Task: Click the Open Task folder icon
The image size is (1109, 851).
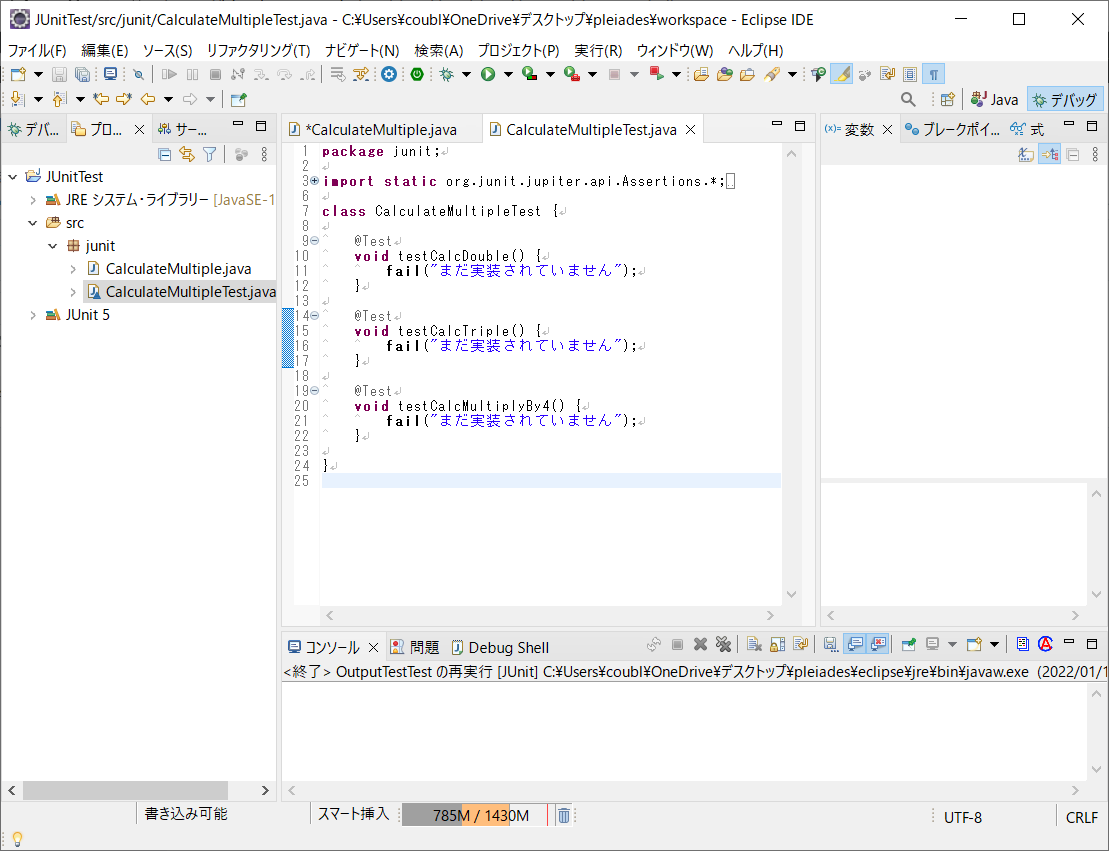Action: click(748, 74)
